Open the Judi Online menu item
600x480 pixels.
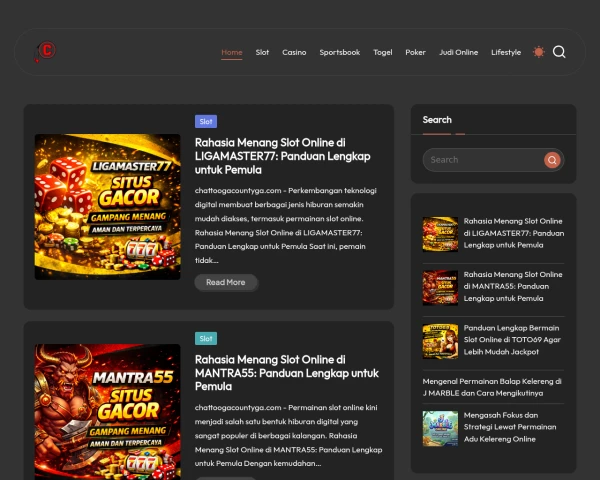[x=458, y=52]
